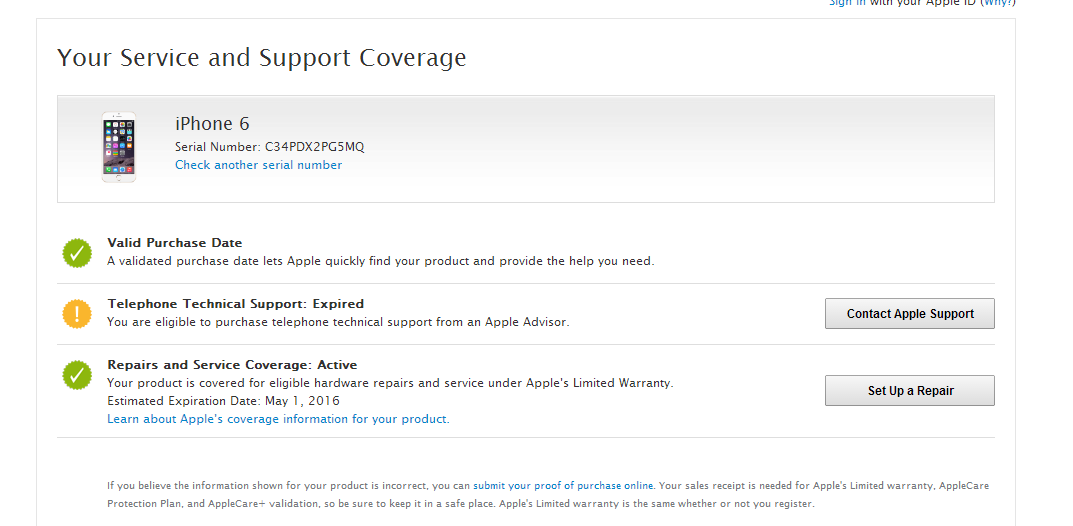The height and width of the screenshot is (526, 1073).
Task: Click the validated purchase date description text
Action: (x=380, y=261)
